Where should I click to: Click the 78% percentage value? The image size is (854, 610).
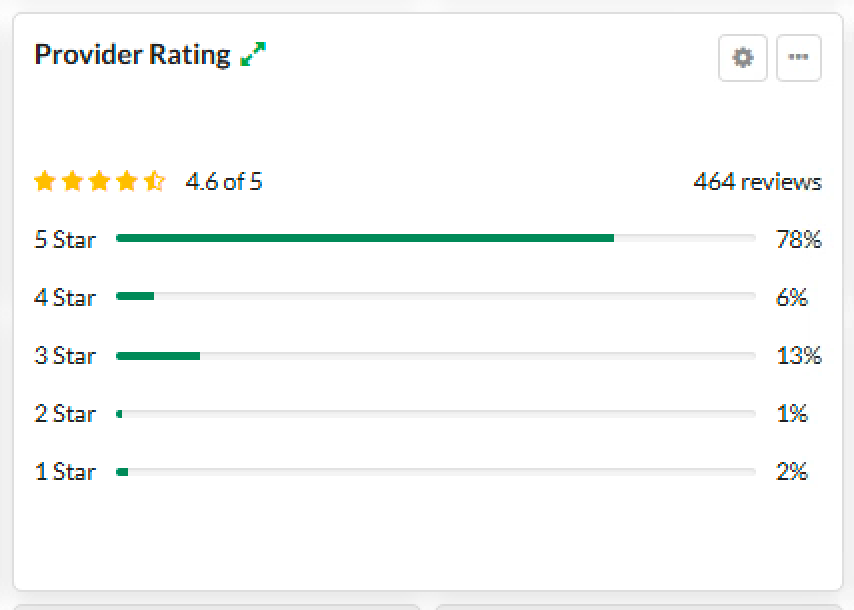point(798,240)
